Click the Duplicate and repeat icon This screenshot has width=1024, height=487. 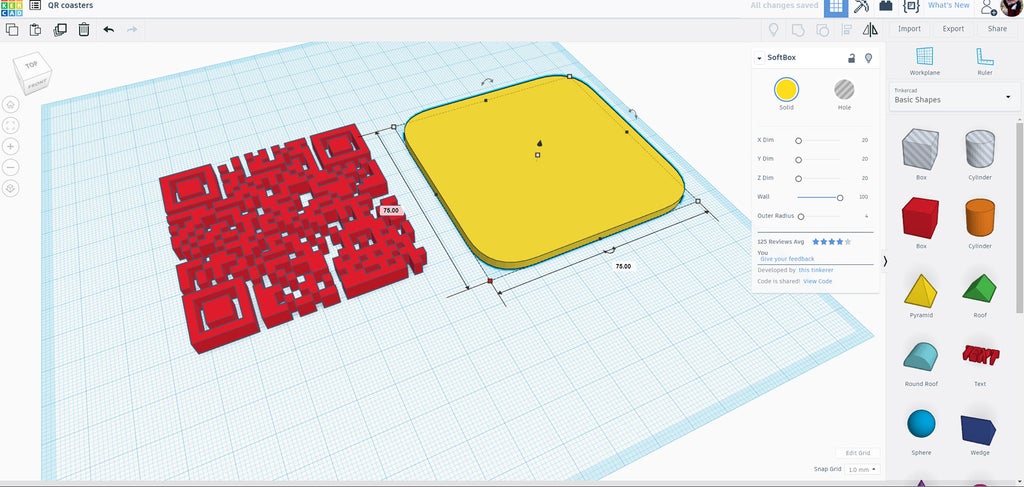pyautogui.click(x=60, y=29)
